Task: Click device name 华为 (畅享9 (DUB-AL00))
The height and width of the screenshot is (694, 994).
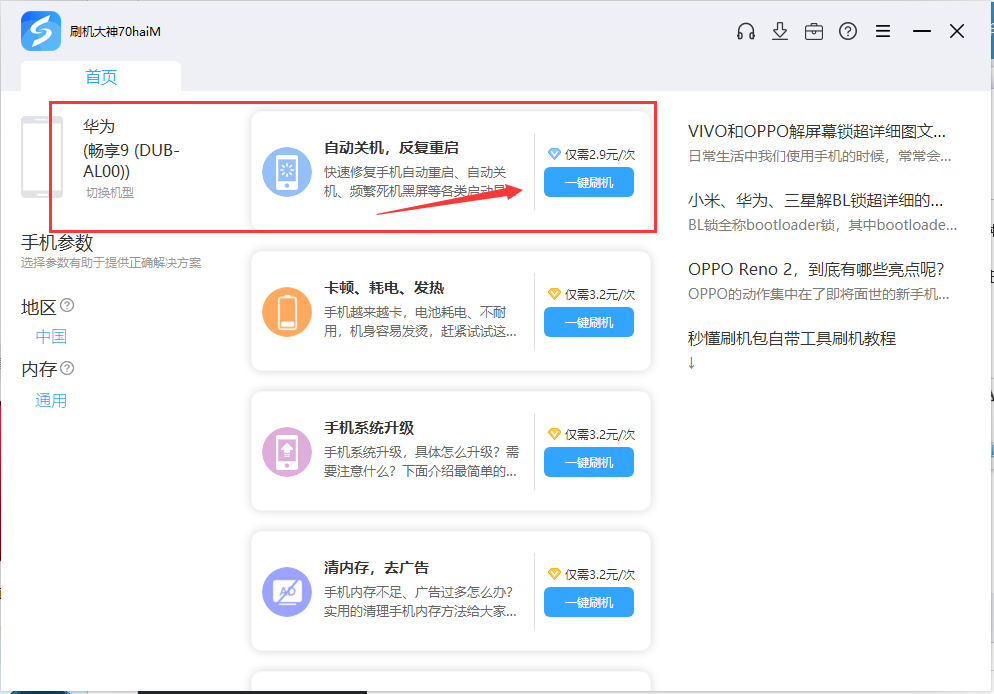Action: point(131,149)
